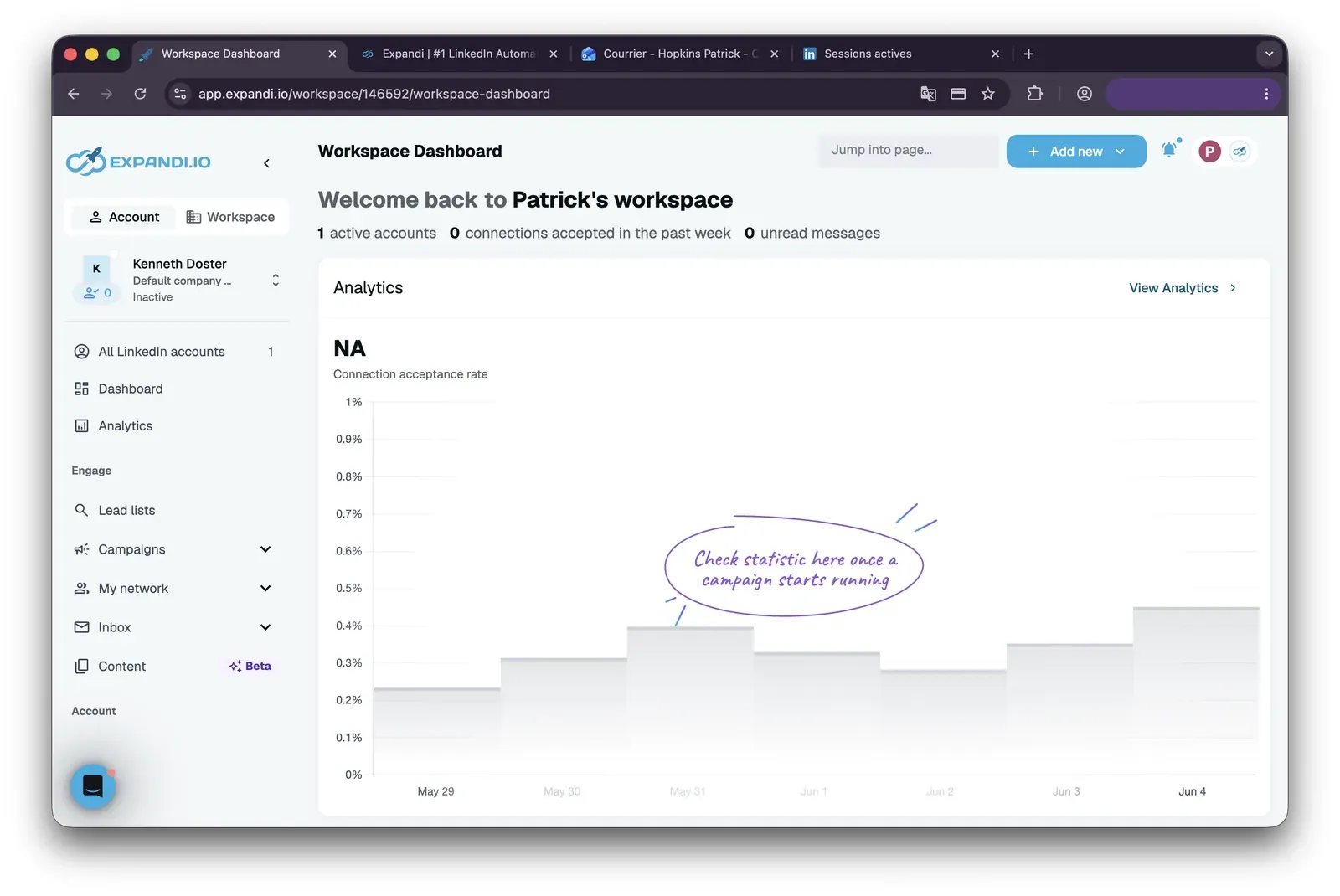This screenshot has height=896, width=1340.
Task: Close the Workspace Dashboard browser tab
Action: pyautogui.click(x=332, y=54)
